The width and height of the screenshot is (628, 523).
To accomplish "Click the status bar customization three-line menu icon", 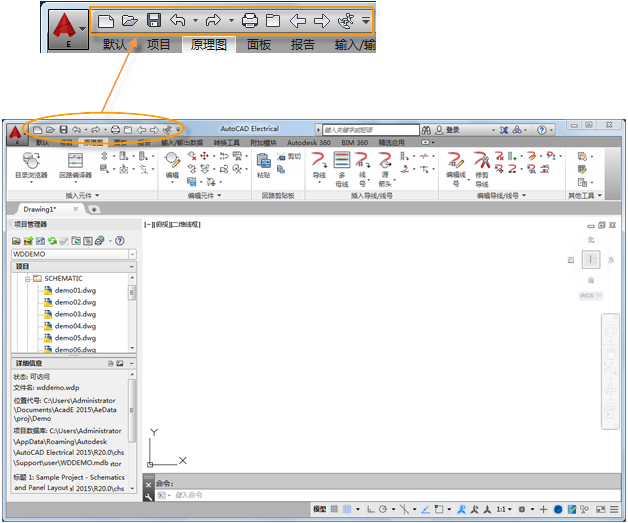I will point(614,509).
